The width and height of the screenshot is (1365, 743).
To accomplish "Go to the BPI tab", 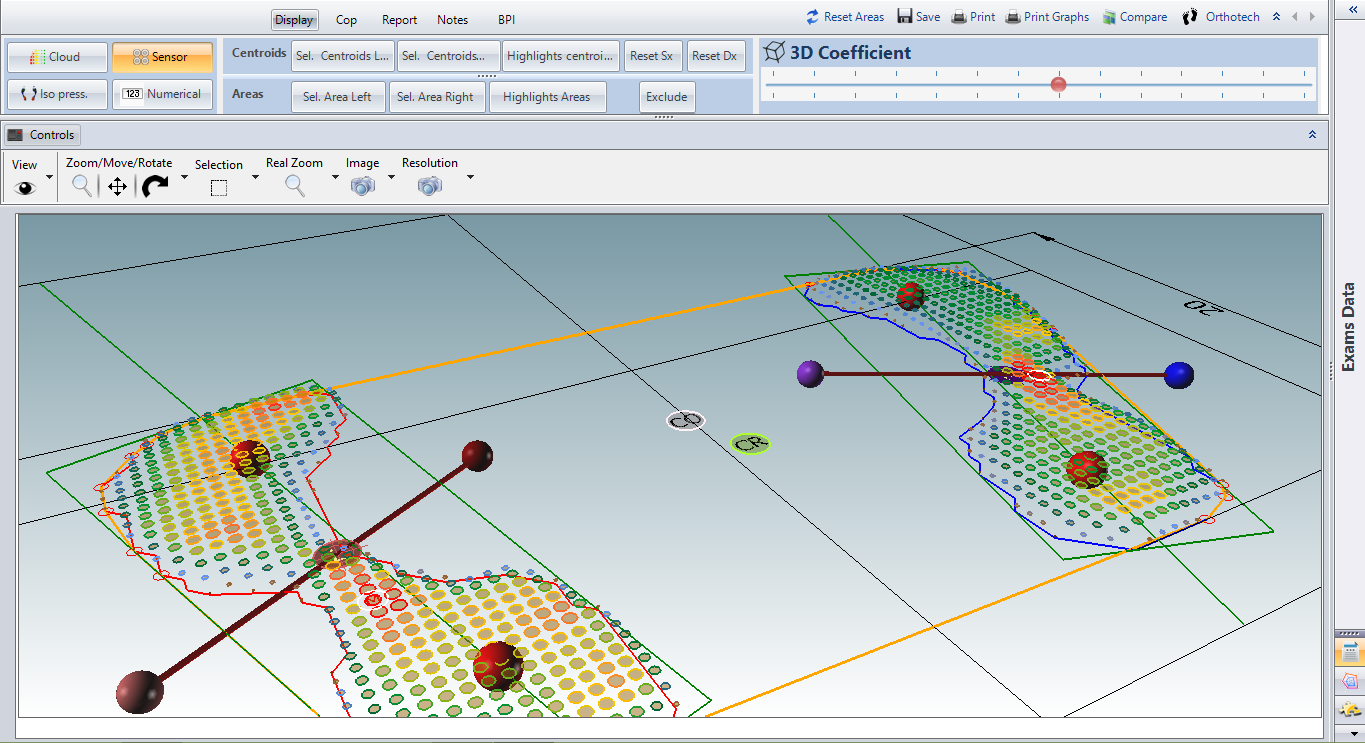I will [x=506, y=19].
